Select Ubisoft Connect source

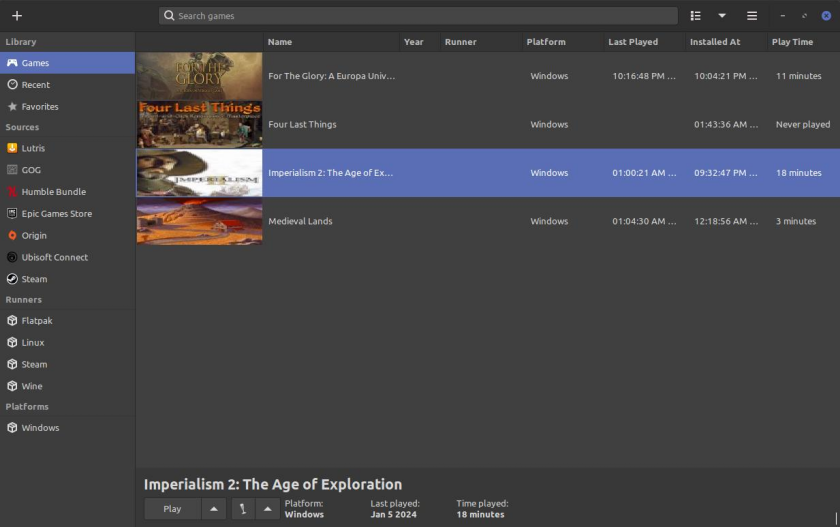[x=68, y=257]
